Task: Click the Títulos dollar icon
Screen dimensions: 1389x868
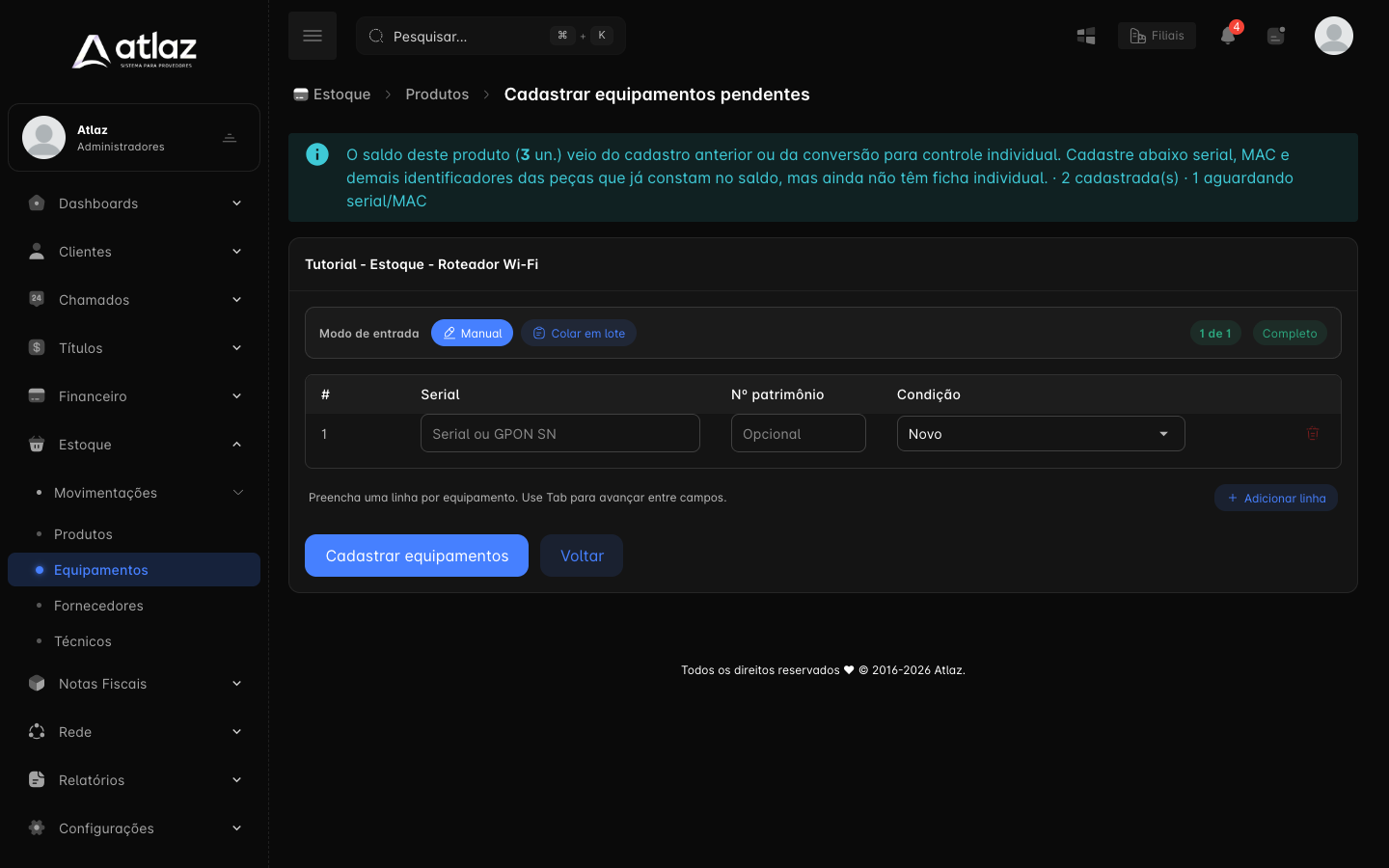Action: coord(37,347)
